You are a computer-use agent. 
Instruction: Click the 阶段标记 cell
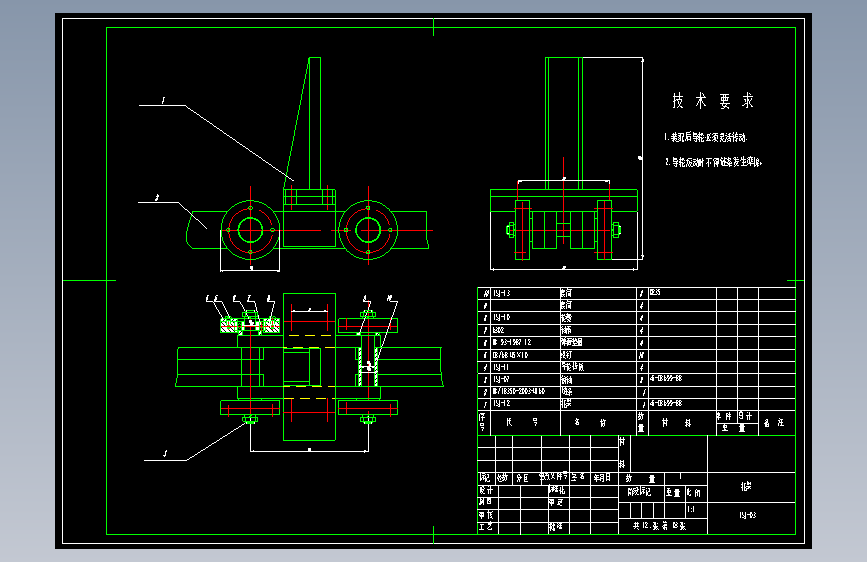tap(639, 492)
